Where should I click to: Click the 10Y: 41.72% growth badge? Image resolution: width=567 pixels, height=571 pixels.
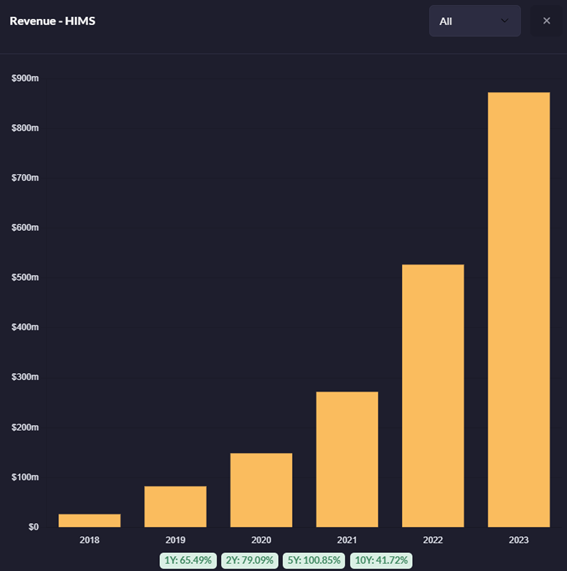click(x=381, y=560)
